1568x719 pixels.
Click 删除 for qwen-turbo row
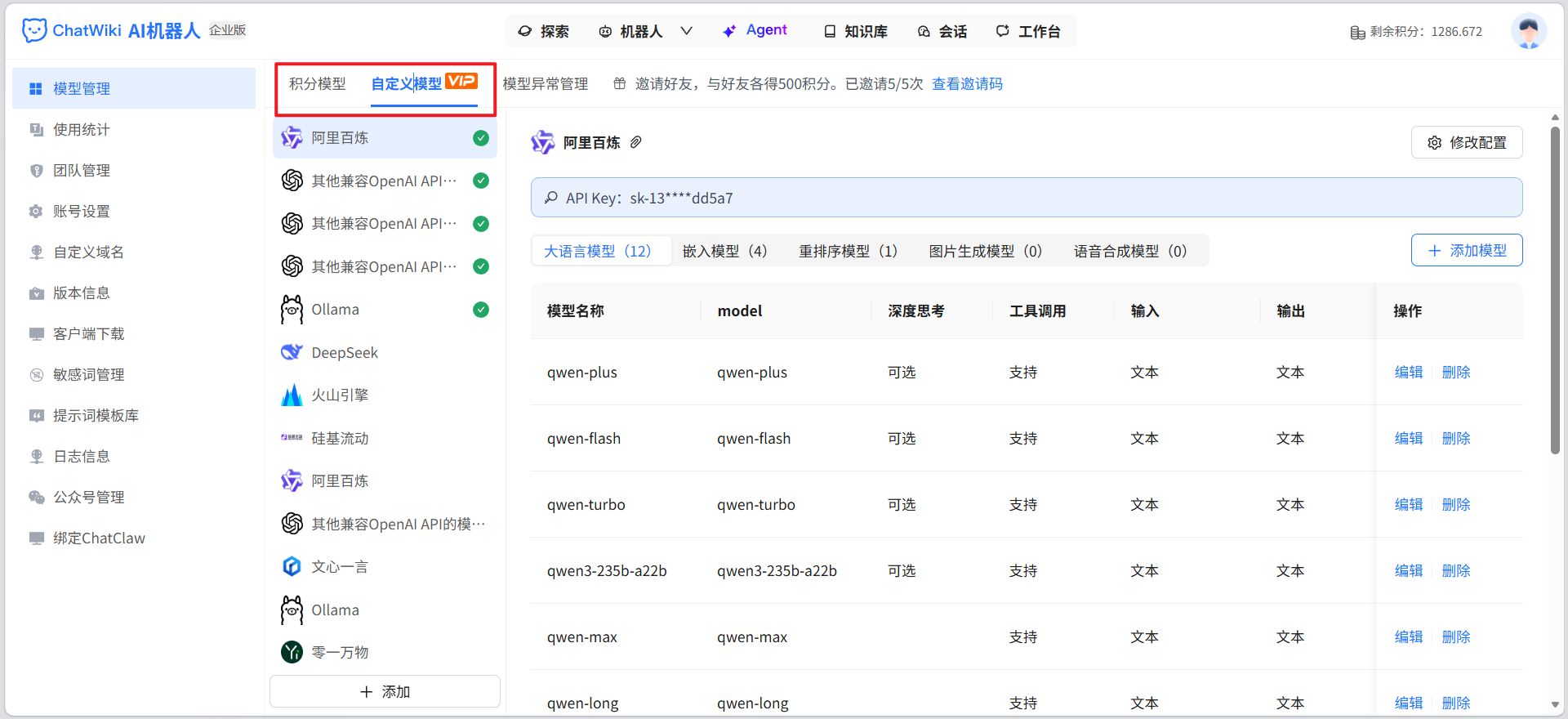(1456, 504)
